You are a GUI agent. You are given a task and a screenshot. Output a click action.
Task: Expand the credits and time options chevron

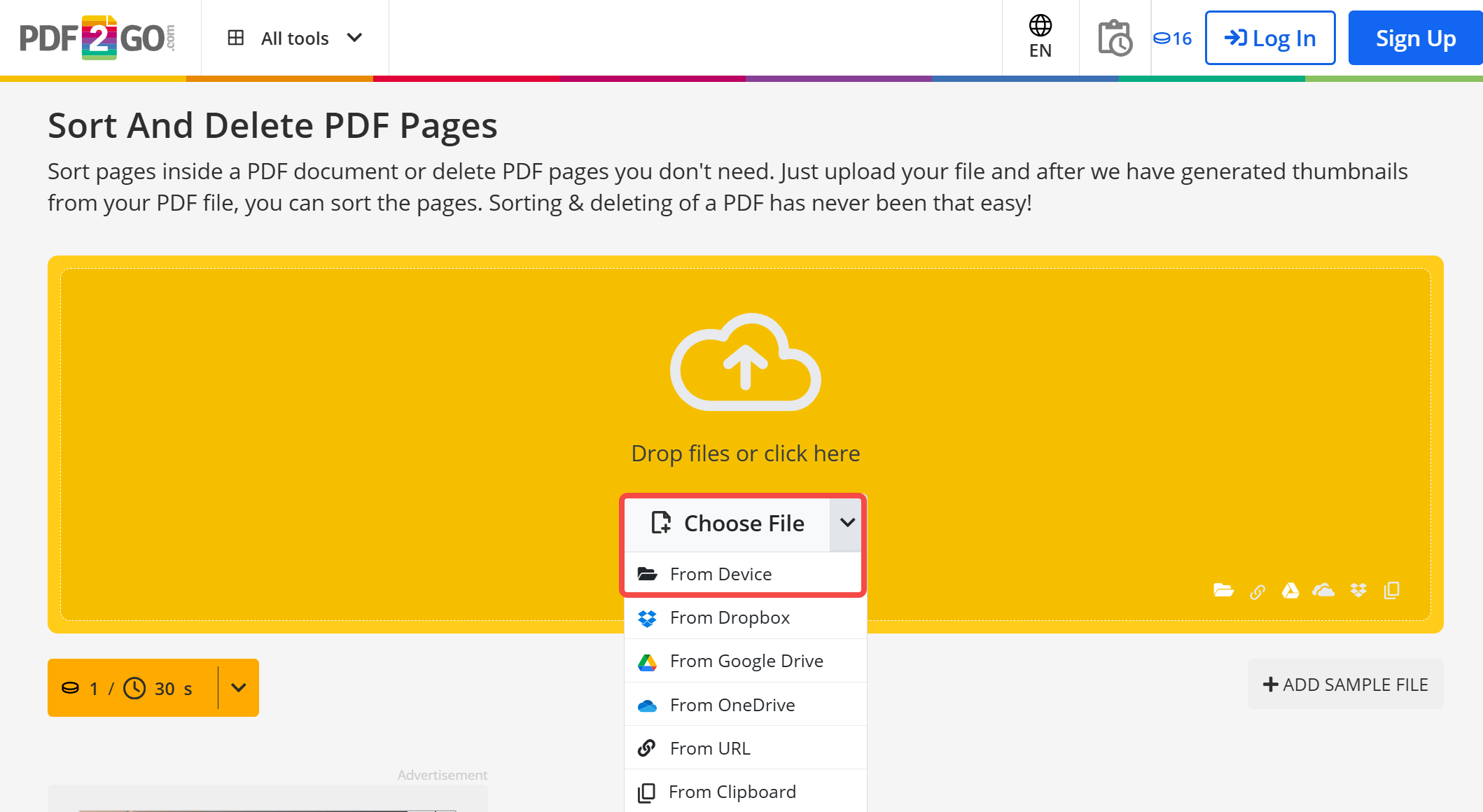(238, 687)
